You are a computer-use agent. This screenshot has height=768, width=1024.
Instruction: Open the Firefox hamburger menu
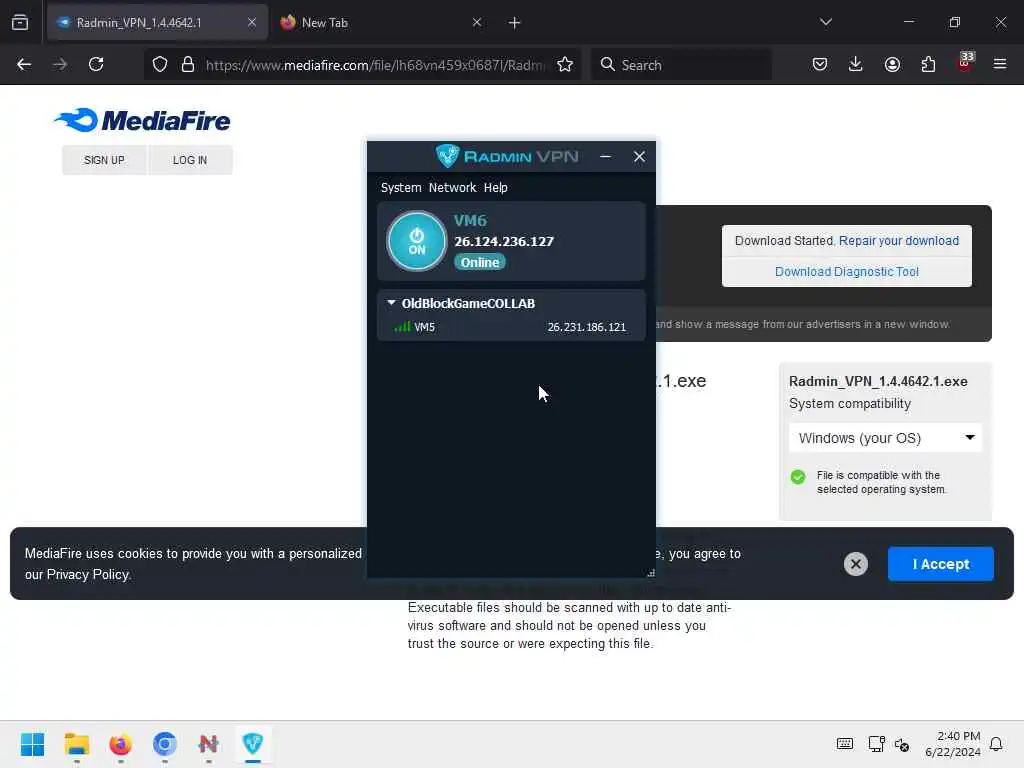[x=1000, y=65]
